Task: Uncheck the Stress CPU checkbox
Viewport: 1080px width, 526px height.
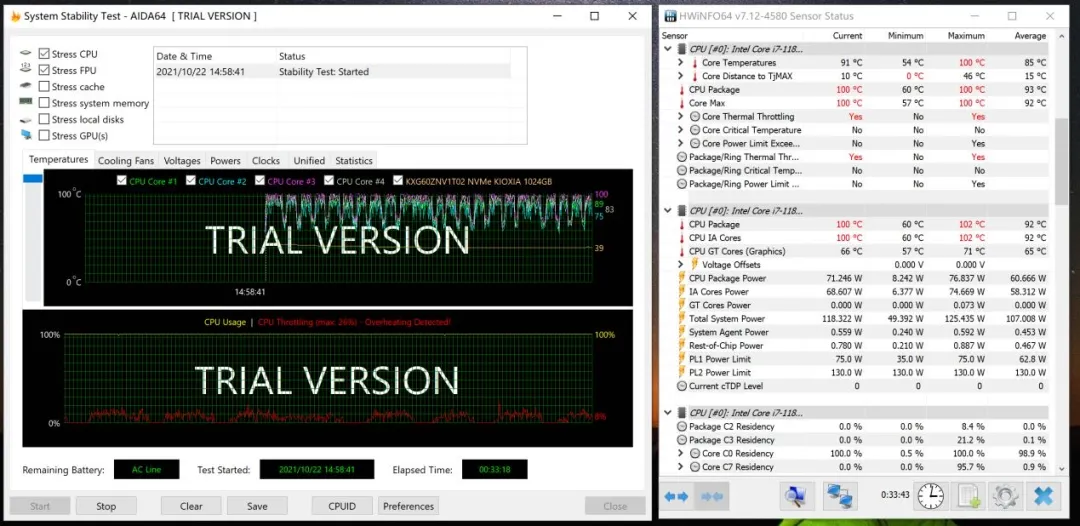Action: coord(44,54)
